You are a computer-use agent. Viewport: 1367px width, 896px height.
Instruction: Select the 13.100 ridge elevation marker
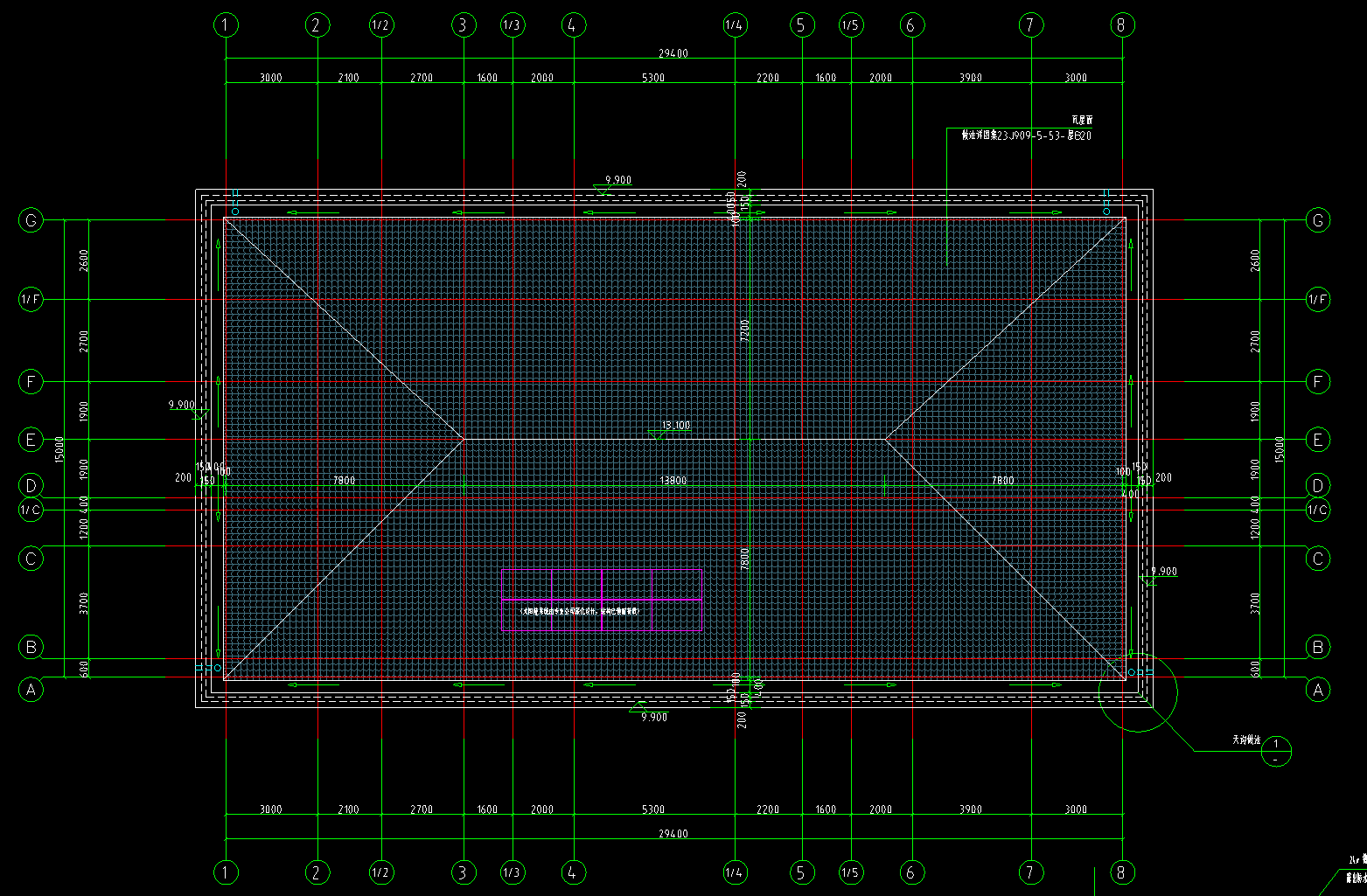point(675,426)
